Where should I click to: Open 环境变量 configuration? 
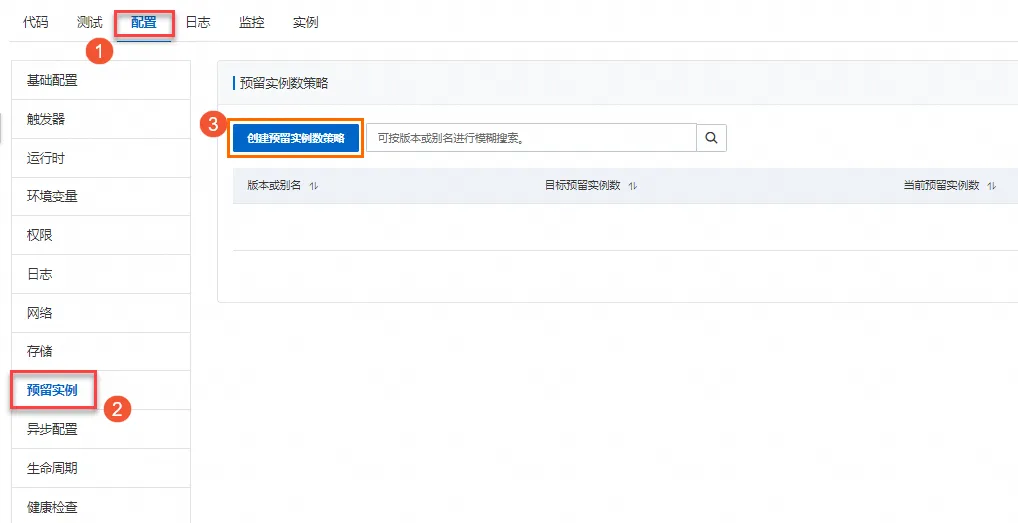[x=101, y=197]
